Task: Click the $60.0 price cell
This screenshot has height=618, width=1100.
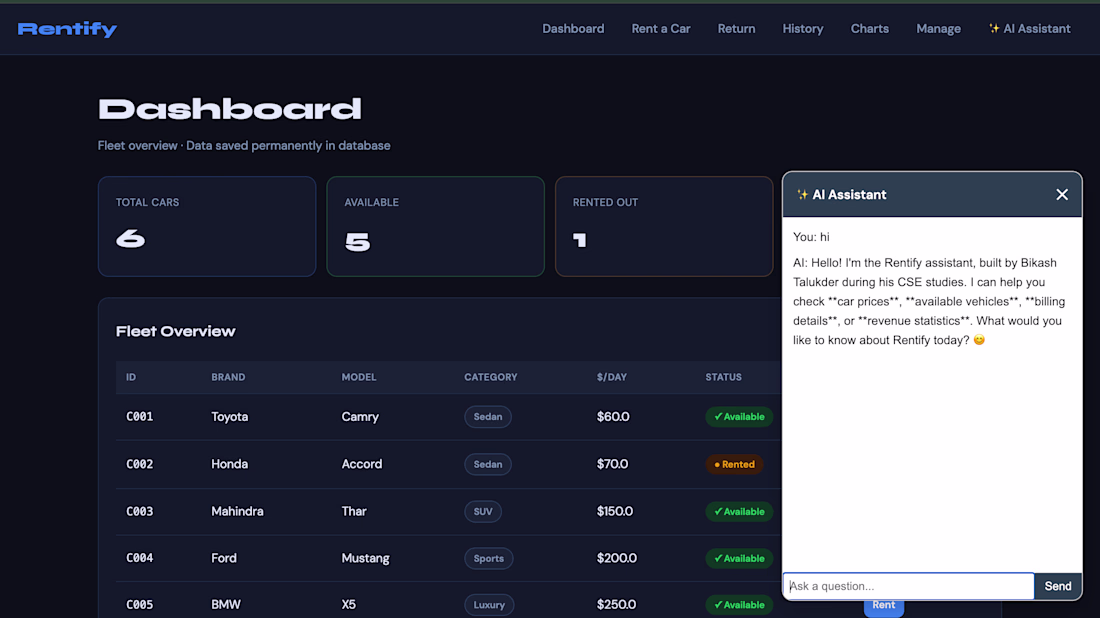Action: point(613,417)
